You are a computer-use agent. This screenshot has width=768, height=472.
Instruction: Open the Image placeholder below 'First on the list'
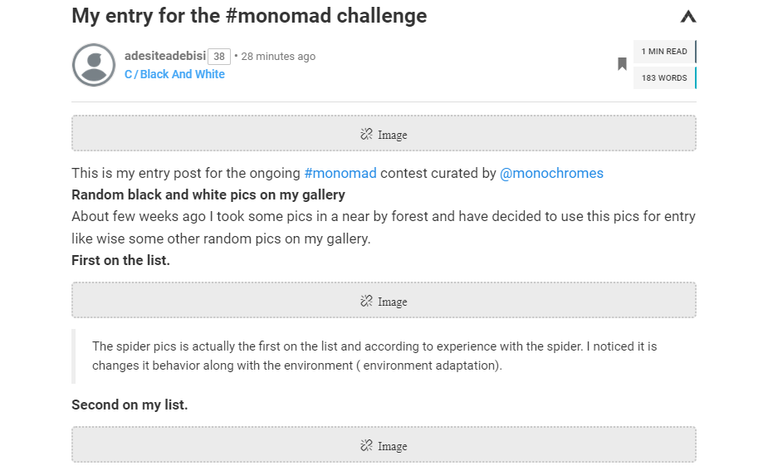point(384,300)
